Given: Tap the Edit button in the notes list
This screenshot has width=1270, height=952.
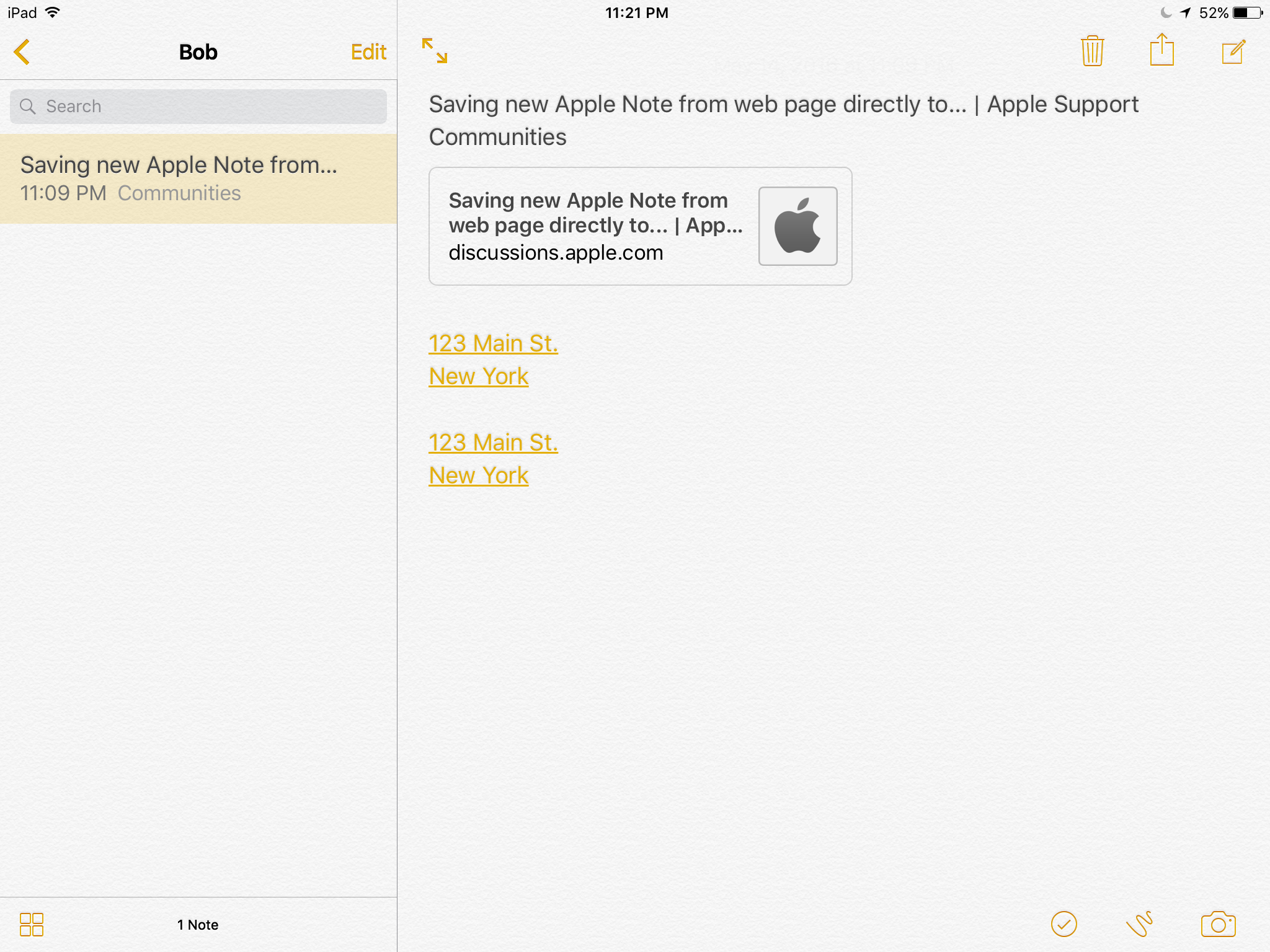Looking at the screenshot, I should (368, 52).
